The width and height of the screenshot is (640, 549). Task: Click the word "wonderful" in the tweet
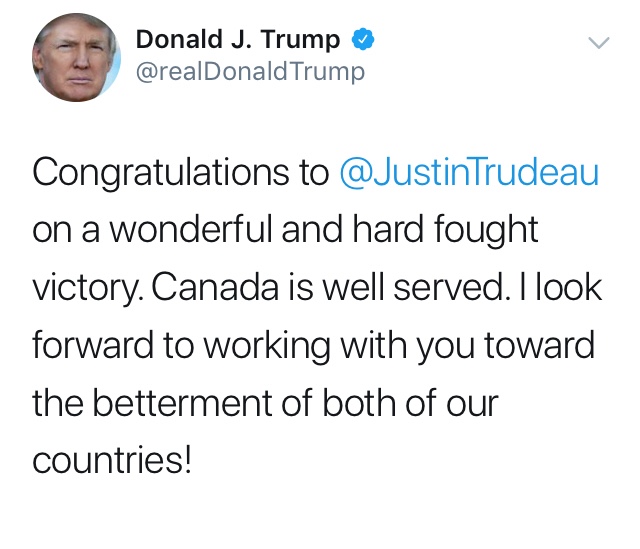point(197,231)
